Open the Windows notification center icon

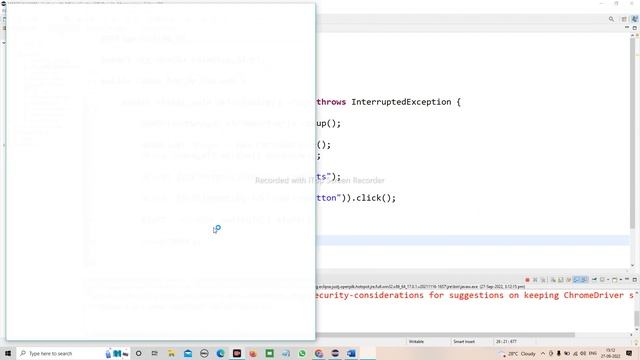click(630, 353)
